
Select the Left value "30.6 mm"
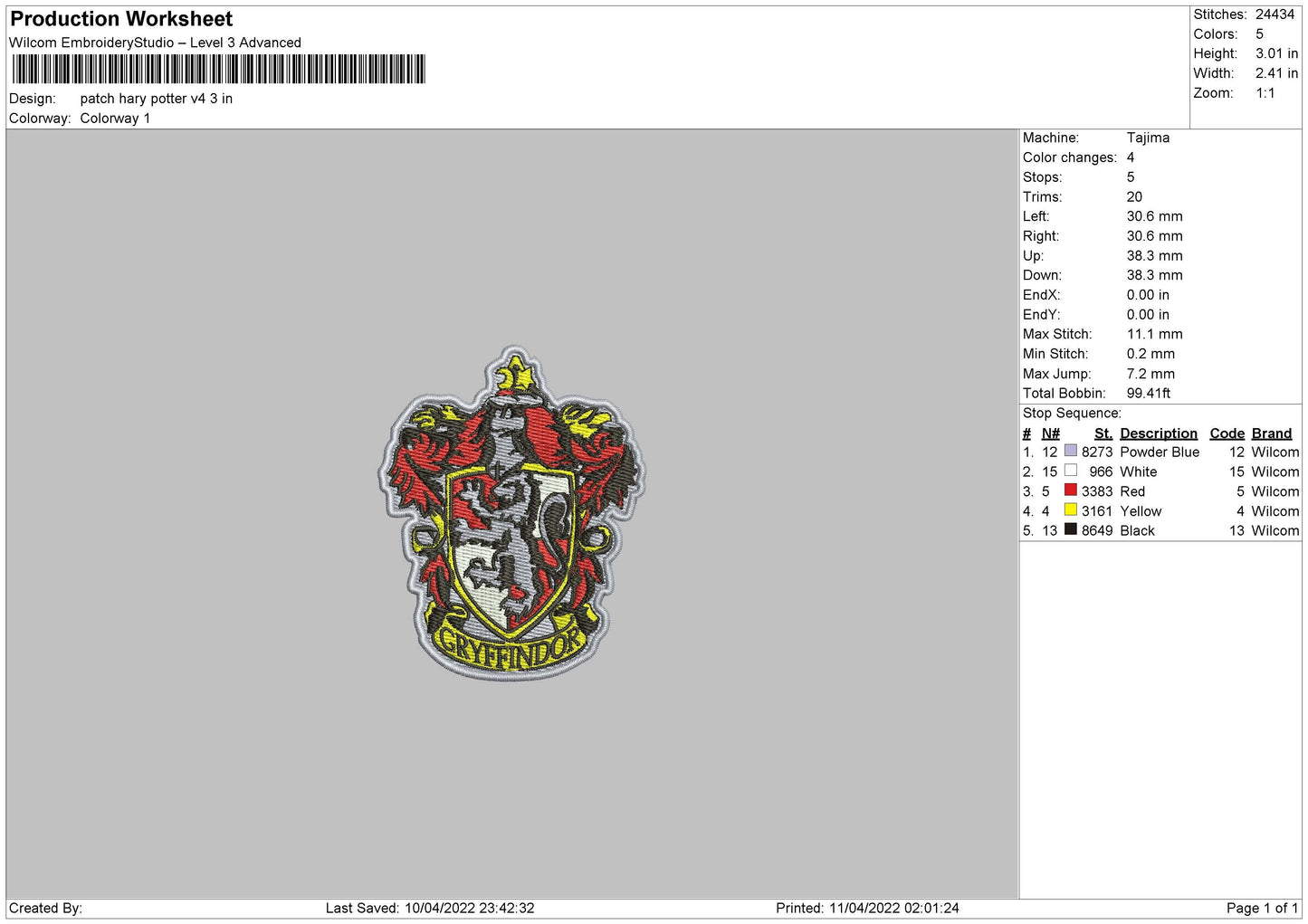pos(1154,216)
